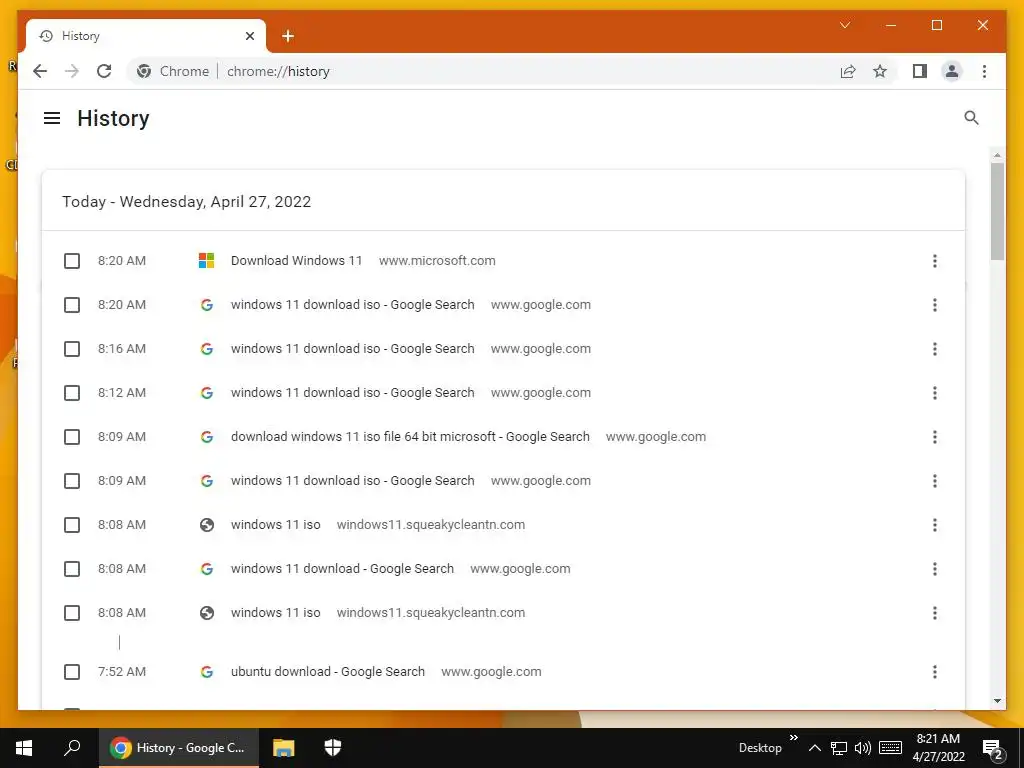Viewport: 1024px width, 768px height.
Task: Open a new tab with plus button
Action: pyautogui.click(x=288, y=36)
